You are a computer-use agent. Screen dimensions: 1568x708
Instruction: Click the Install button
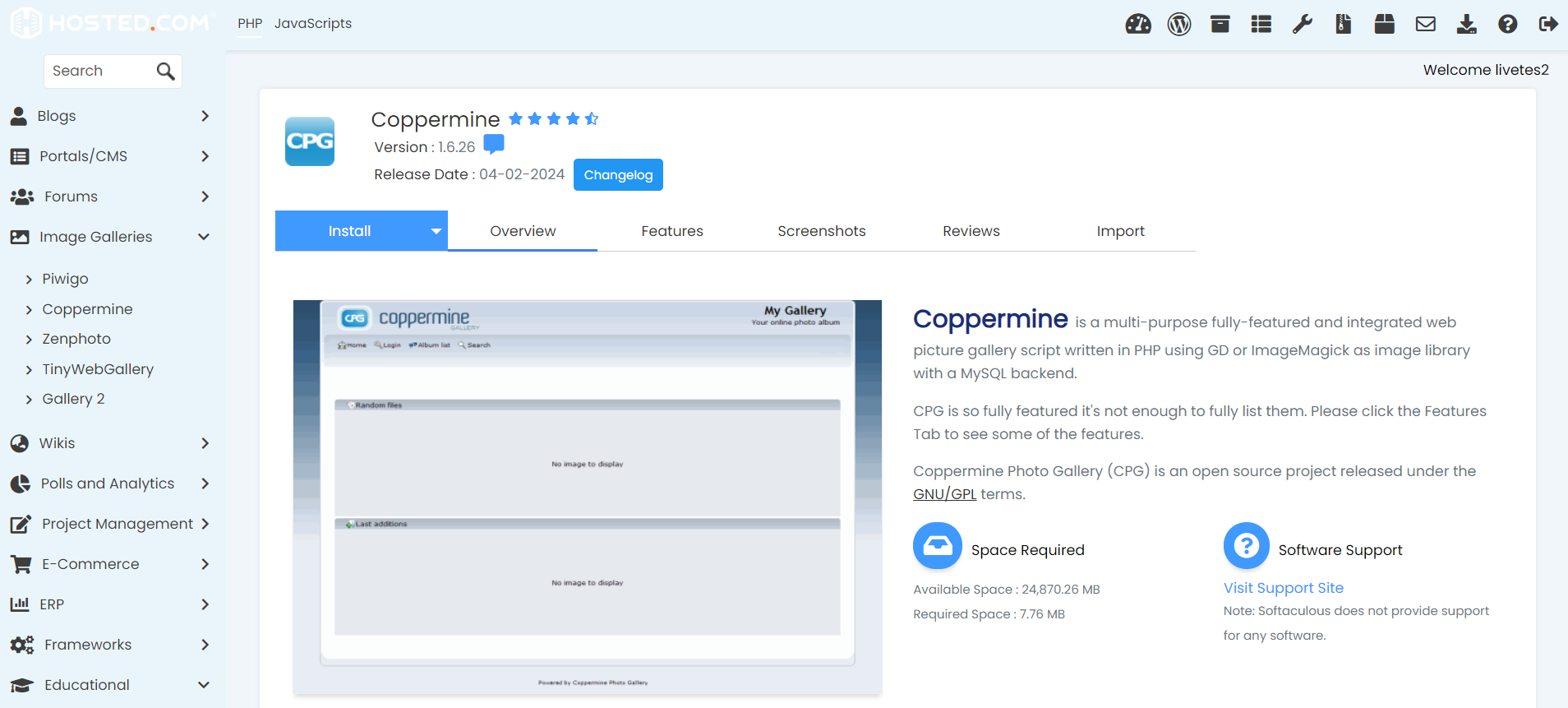pyautogui.click(x=350, y=231)
